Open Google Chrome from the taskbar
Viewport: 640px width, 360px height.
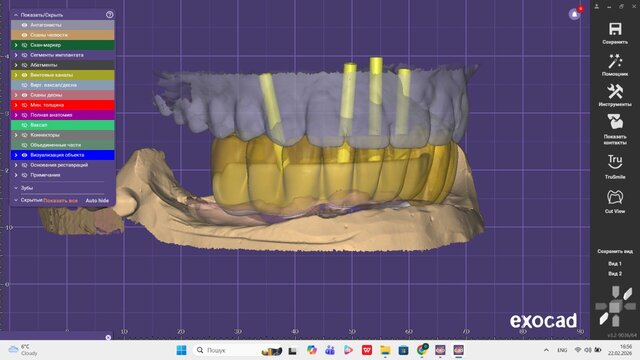click(422, 350)
